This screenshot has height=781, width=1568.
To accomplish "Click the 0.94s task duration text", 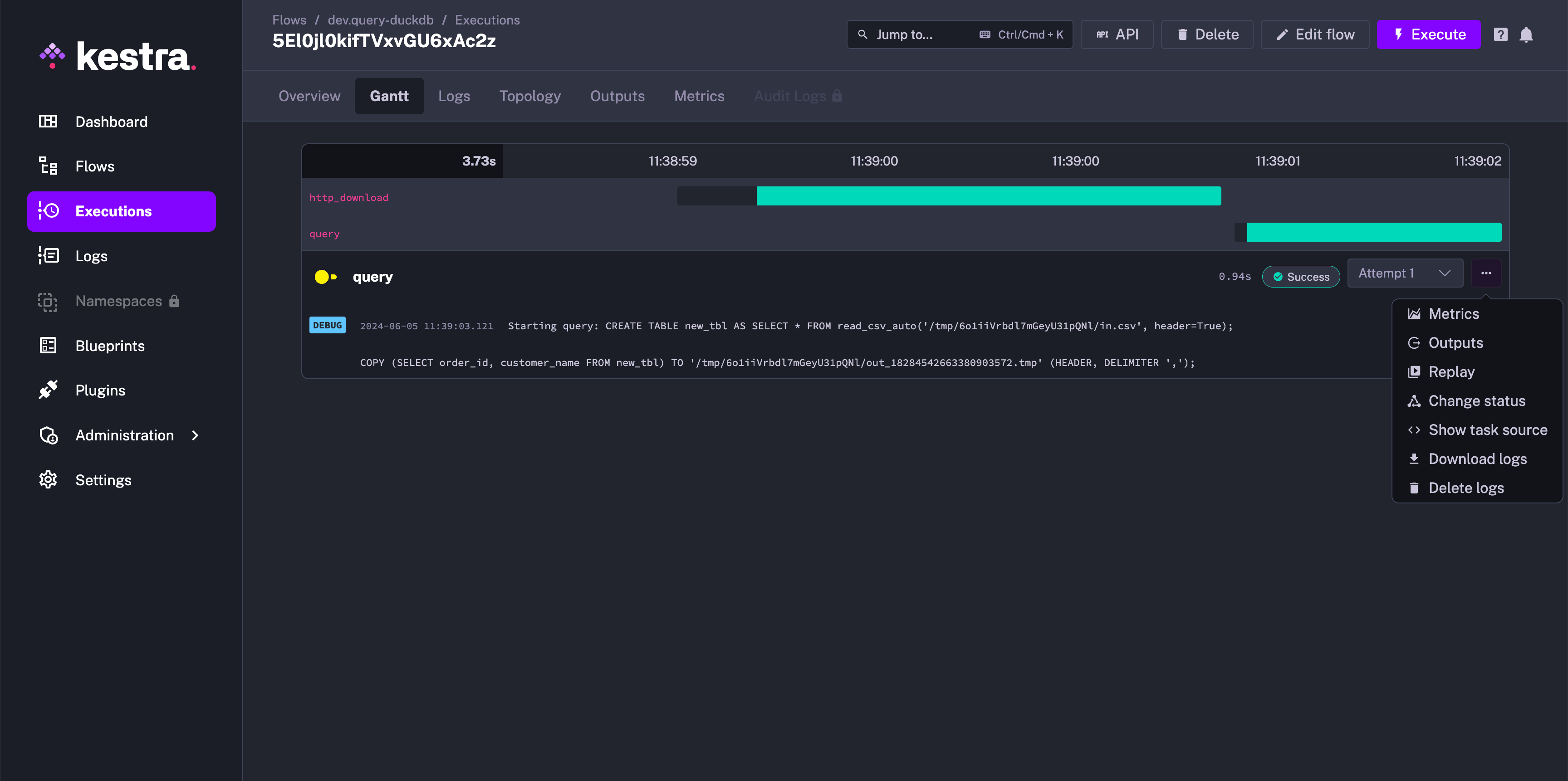I will tap(1235, 277).
